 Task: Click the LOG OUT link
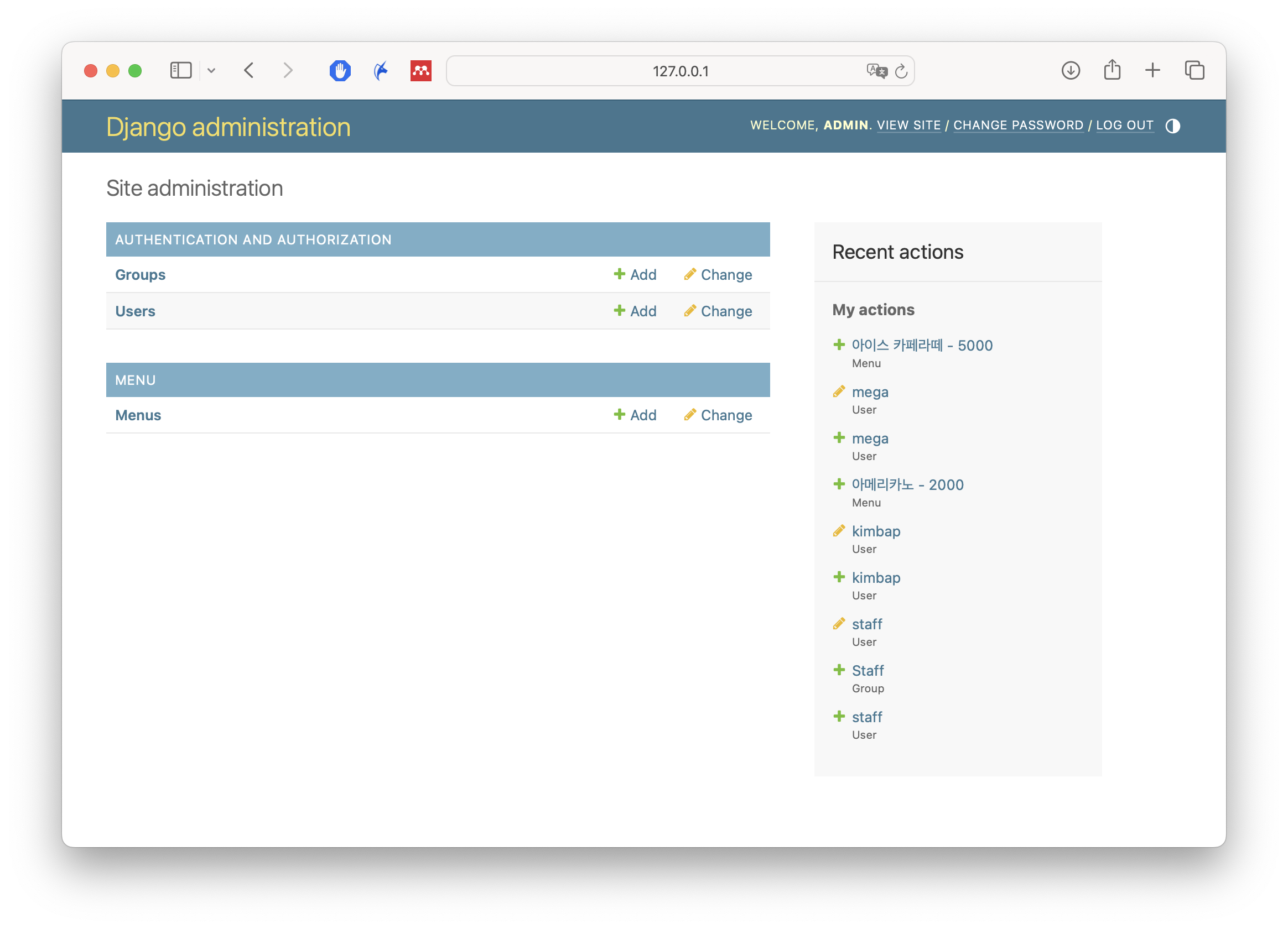[x=1124, y=126]
